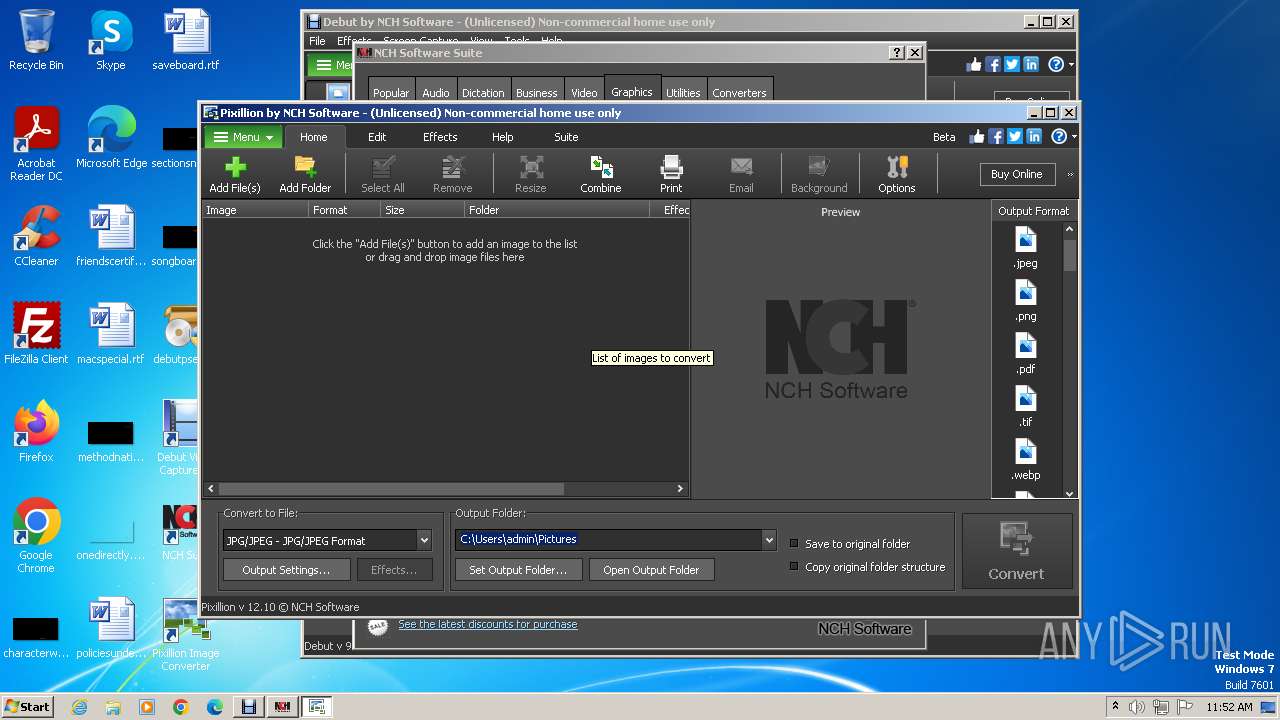The image size is (1280, 720).
Task: Click the Output Folder path field
Action: 608,540
